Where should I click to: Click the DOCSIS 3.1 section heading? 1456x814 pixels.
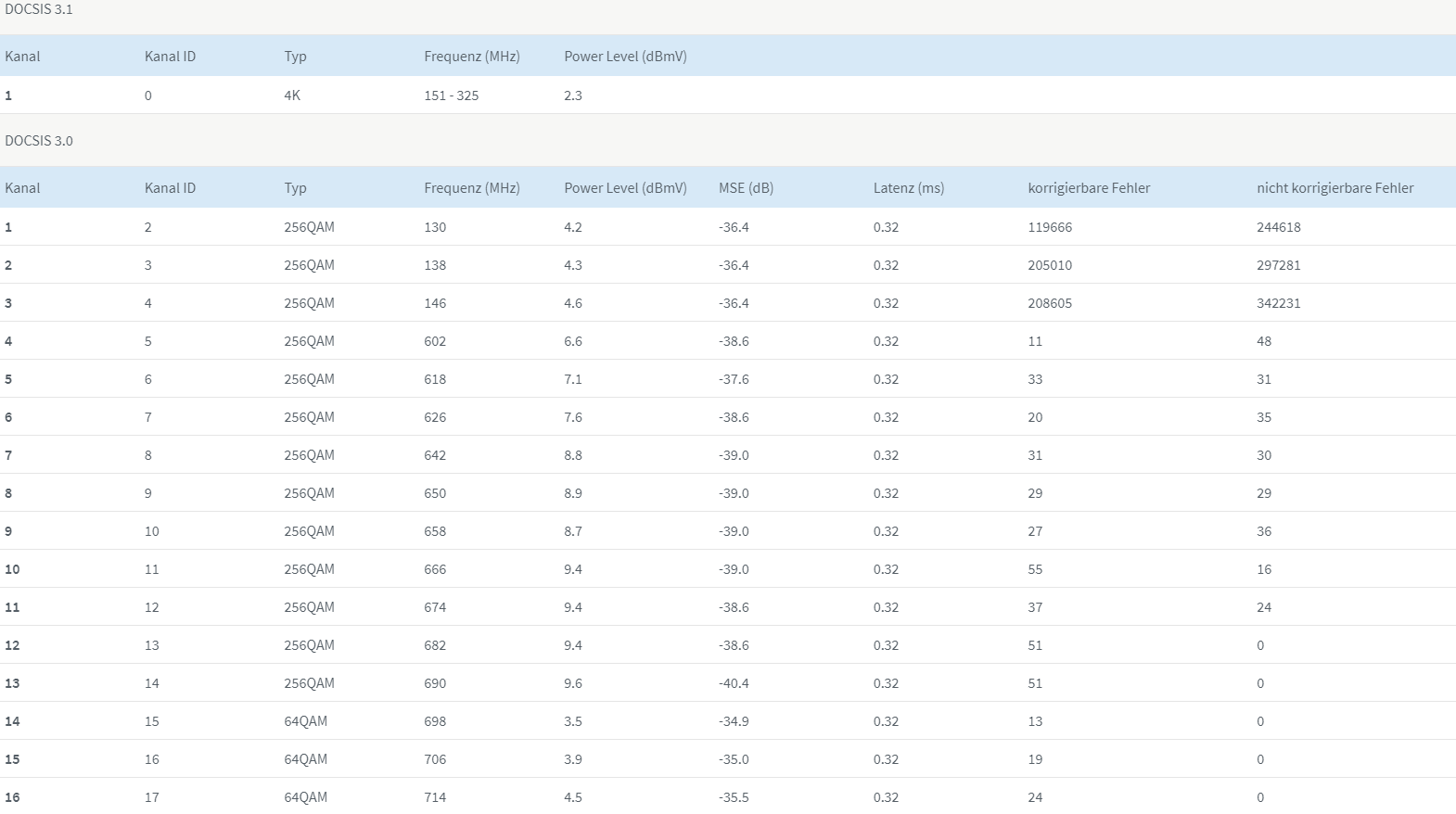click(x=38, y=9)
